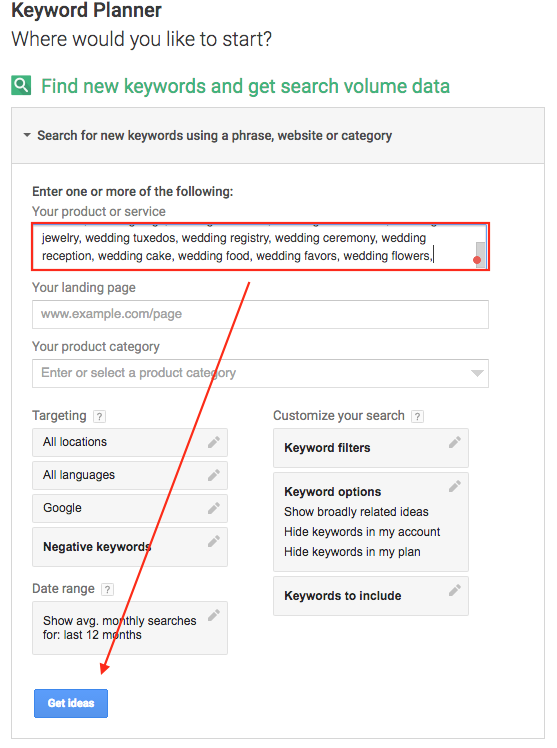Click the product box scrollbar
557x748 pixels.
click(x=480, y=254)
